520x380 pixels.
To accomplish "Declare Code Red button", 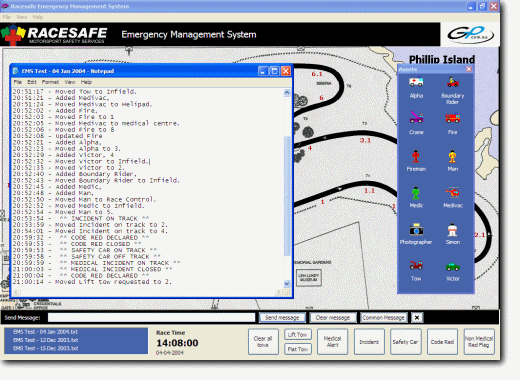I will click(x=442, y=342).
